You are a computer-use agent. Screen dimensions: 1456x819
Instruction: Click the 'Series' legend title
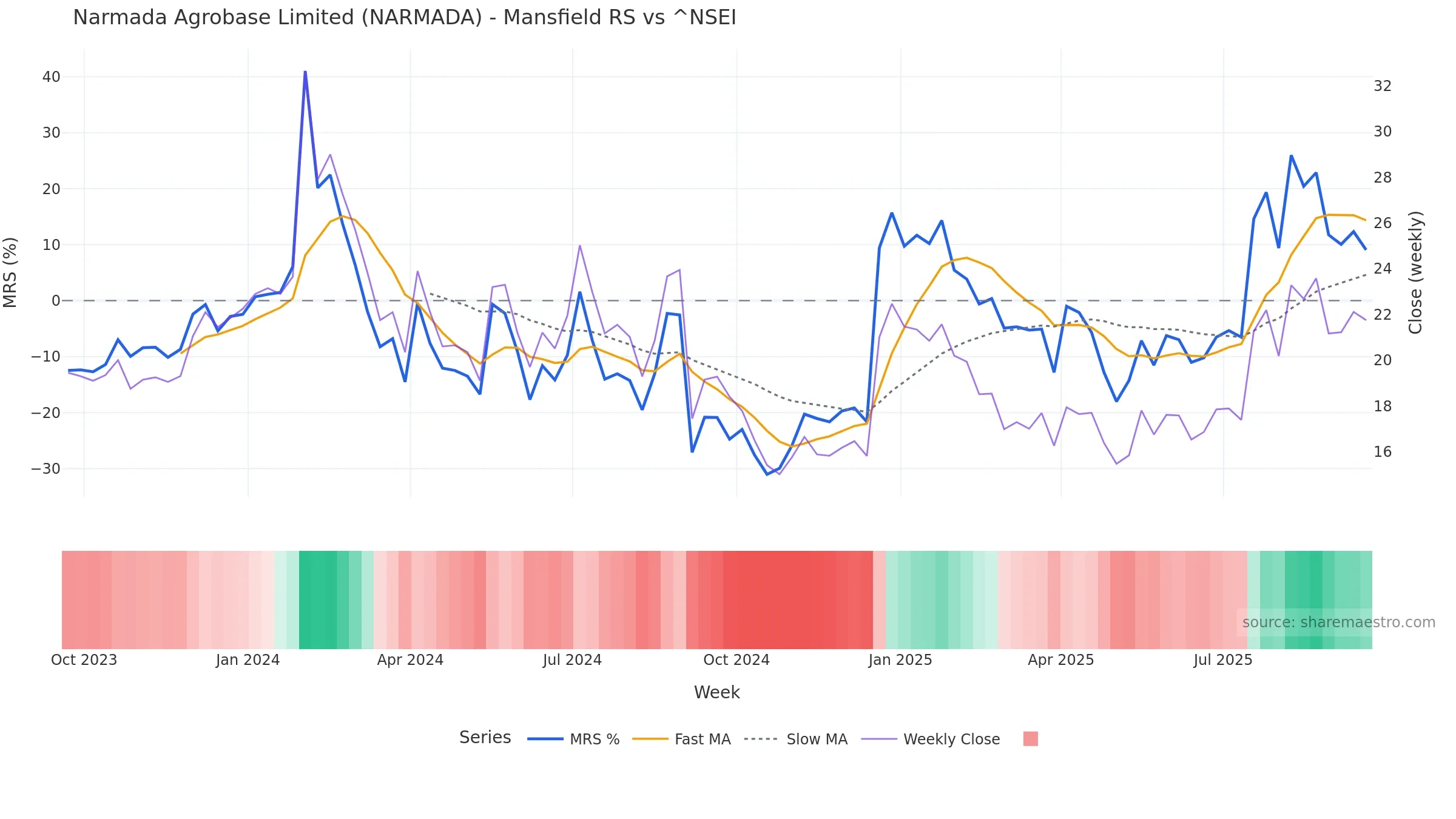pos(485,738)
